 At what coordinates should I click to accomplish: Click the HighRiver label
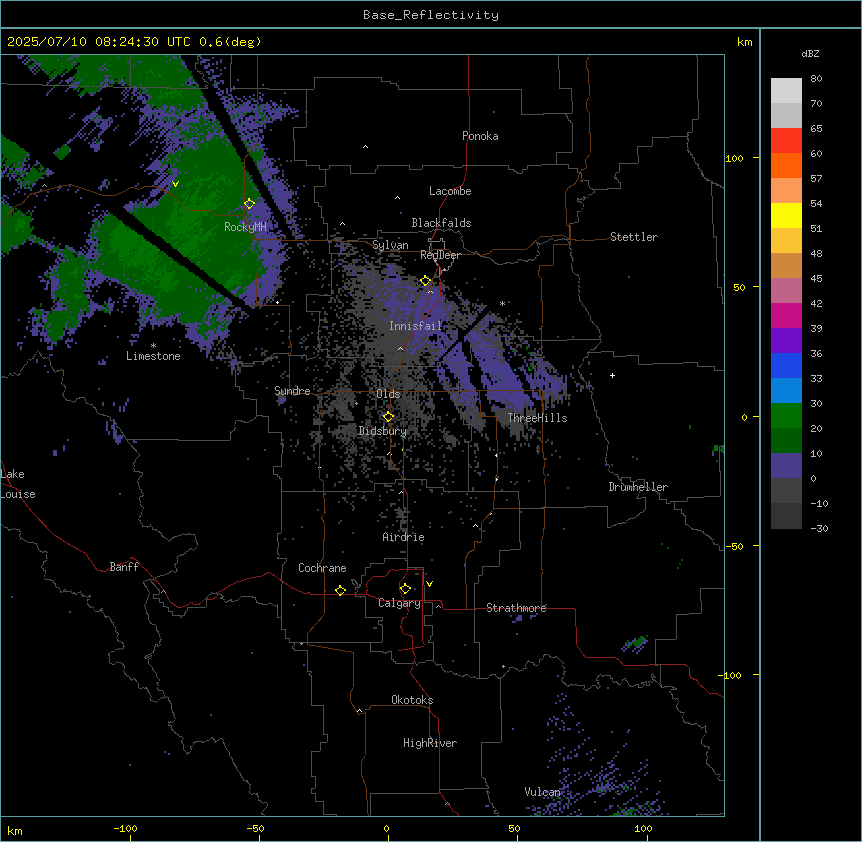[430, 743]
